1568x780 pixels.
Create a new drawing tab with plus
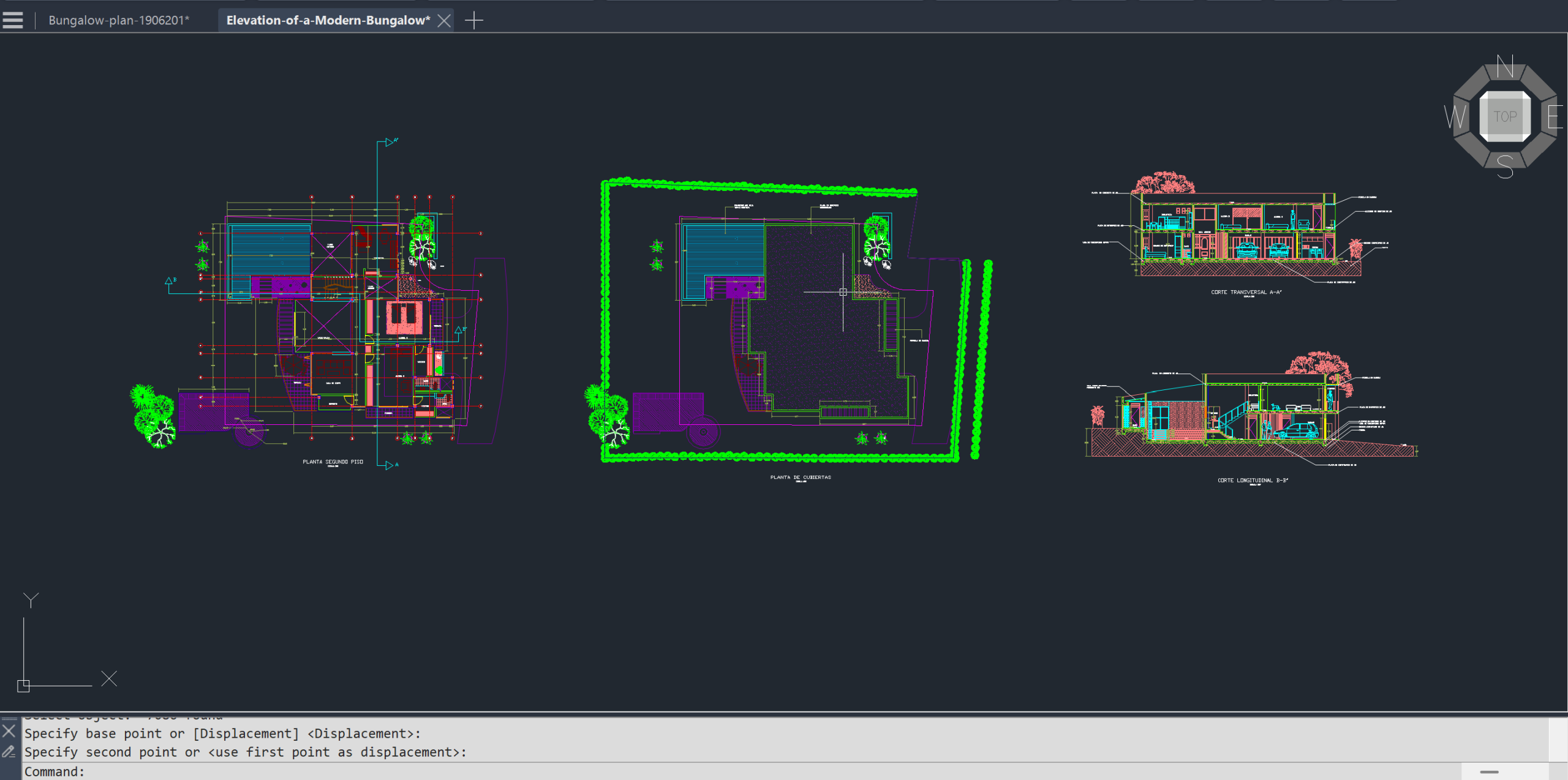click(x=474, y=21)
